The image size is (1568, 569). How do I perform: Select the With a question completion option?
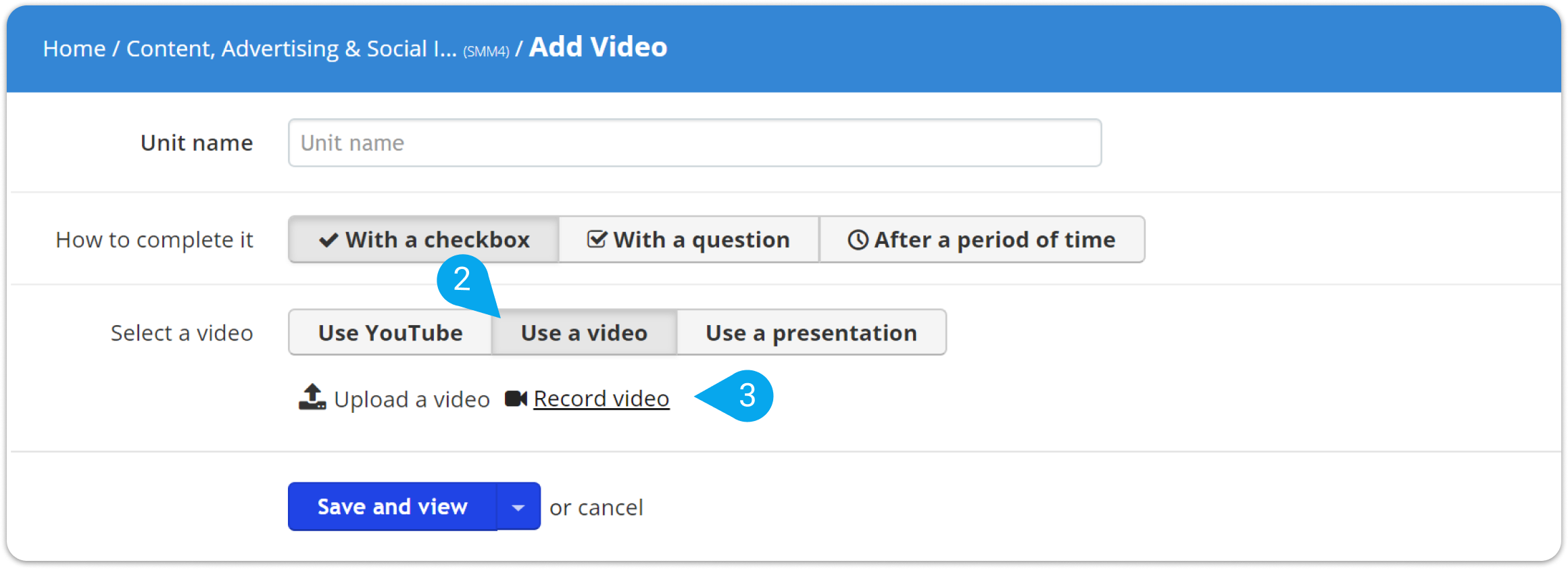tap(689, 239)
